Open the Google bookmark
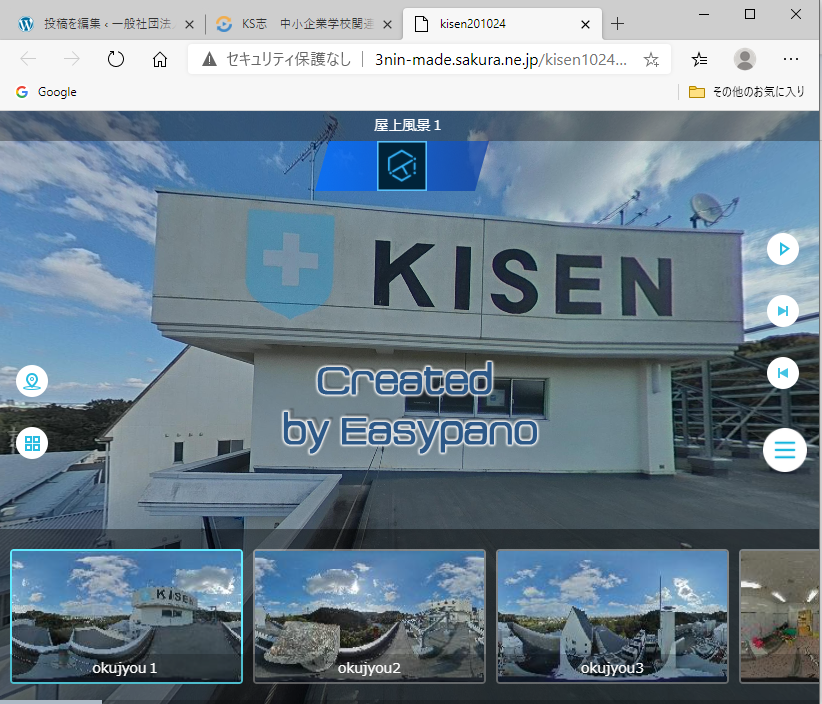Viewport: 822px width, 704px height. [46, 92]
